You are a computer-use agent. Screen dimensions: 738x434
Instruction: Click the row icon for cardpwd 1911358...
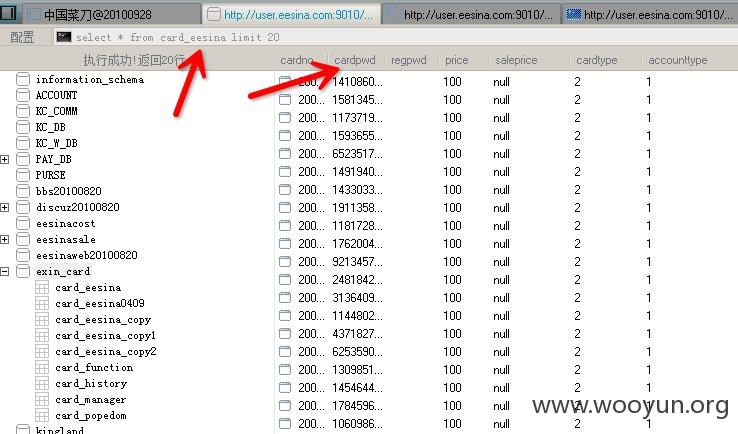point(285,208)
